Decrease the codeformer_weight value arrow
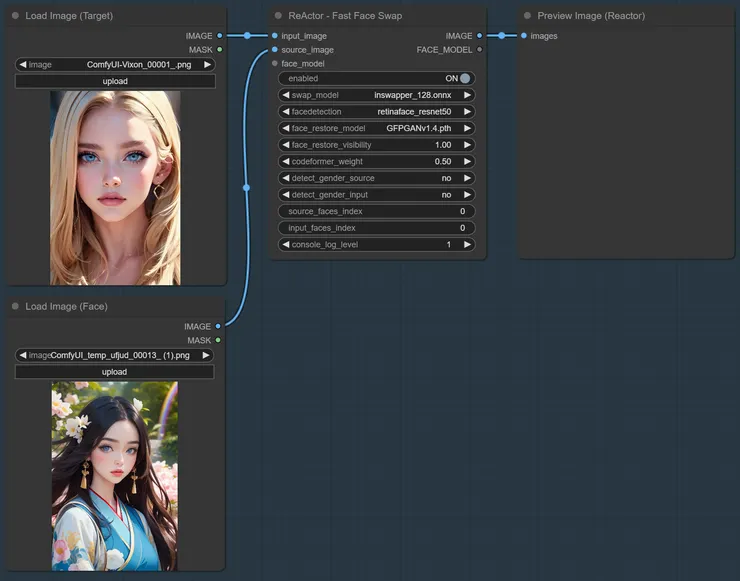The width and height of the screenshot is (740, 581). (x=284, y=162)
